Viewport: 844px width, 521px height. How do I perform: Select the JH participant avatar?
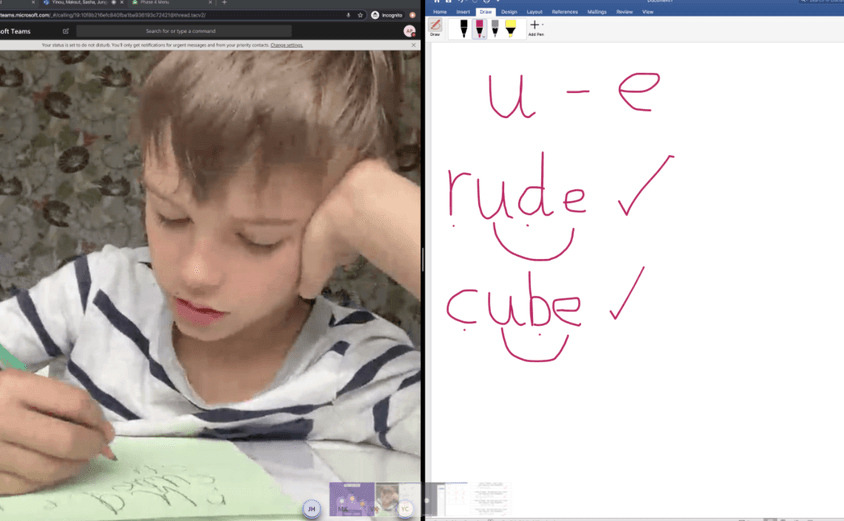click(311, 509)
